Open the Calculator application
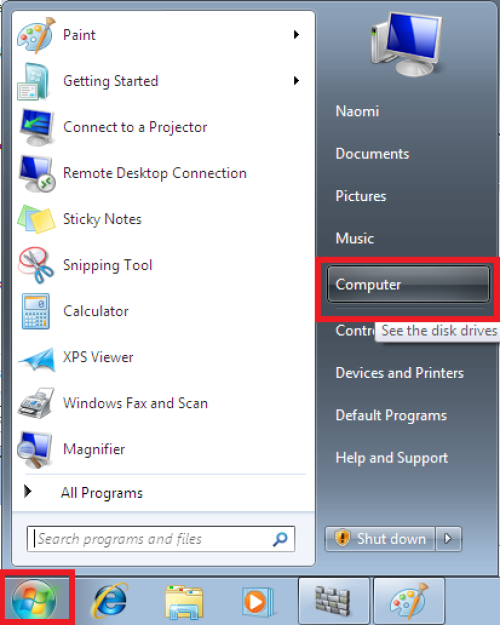500x625 pixels. (96, 311)
